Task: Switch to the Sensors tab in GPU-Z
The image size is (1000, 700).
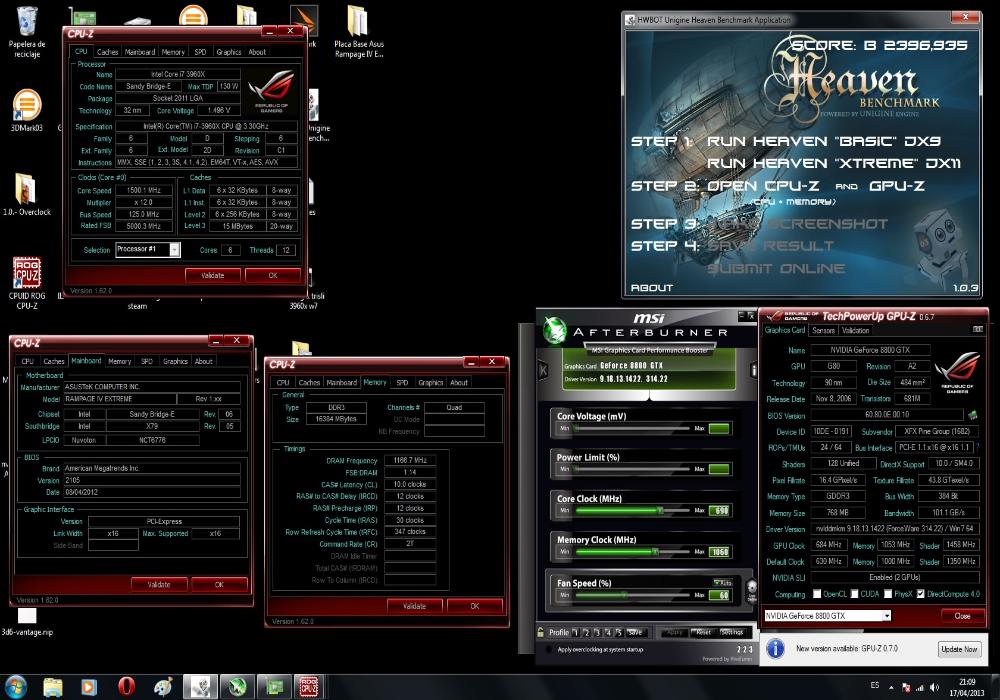Action: coord(823,330)
